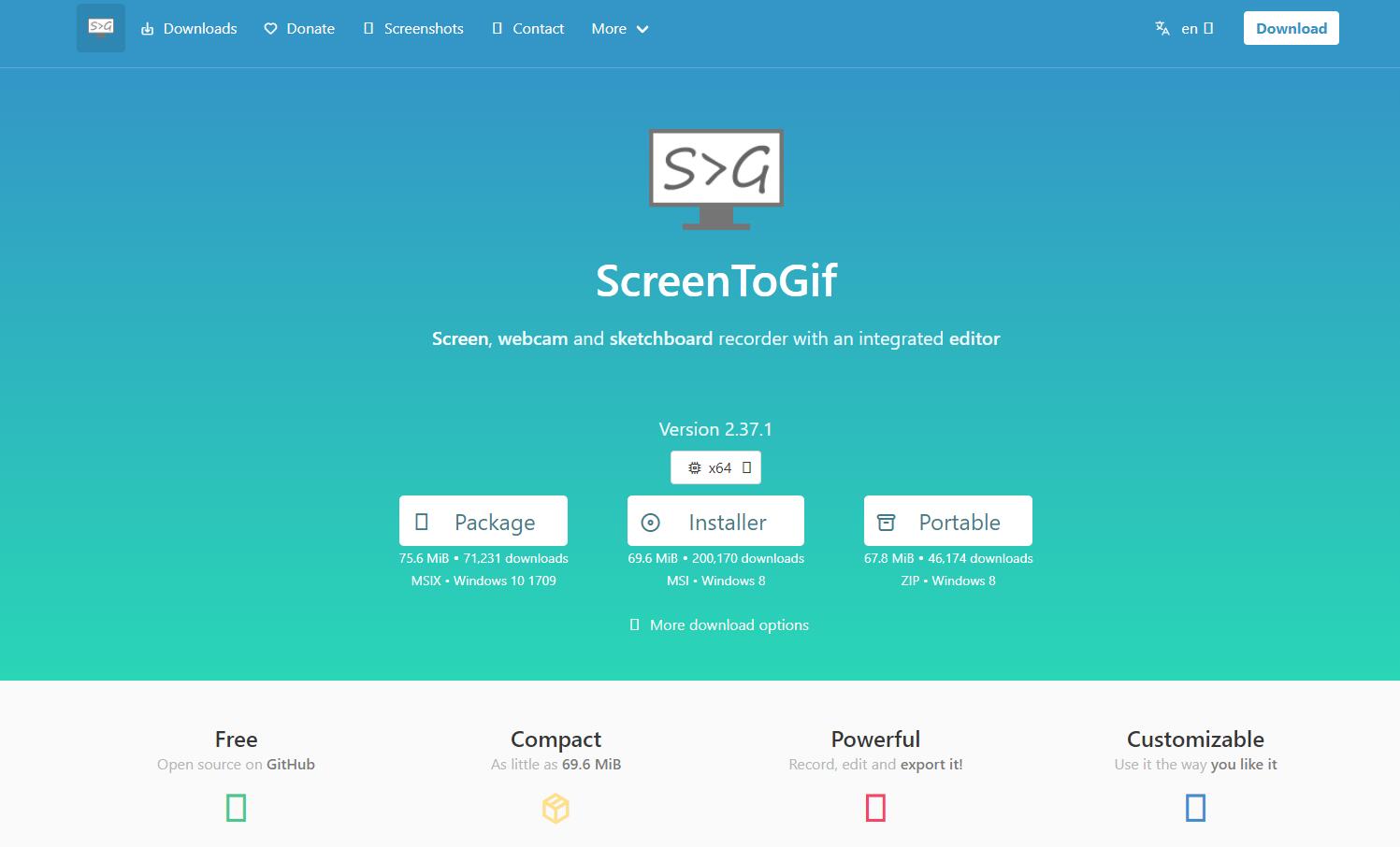Screen dimensions: 1400x847
Task: Click the GitHub link under Free
Action: (290, 764)
